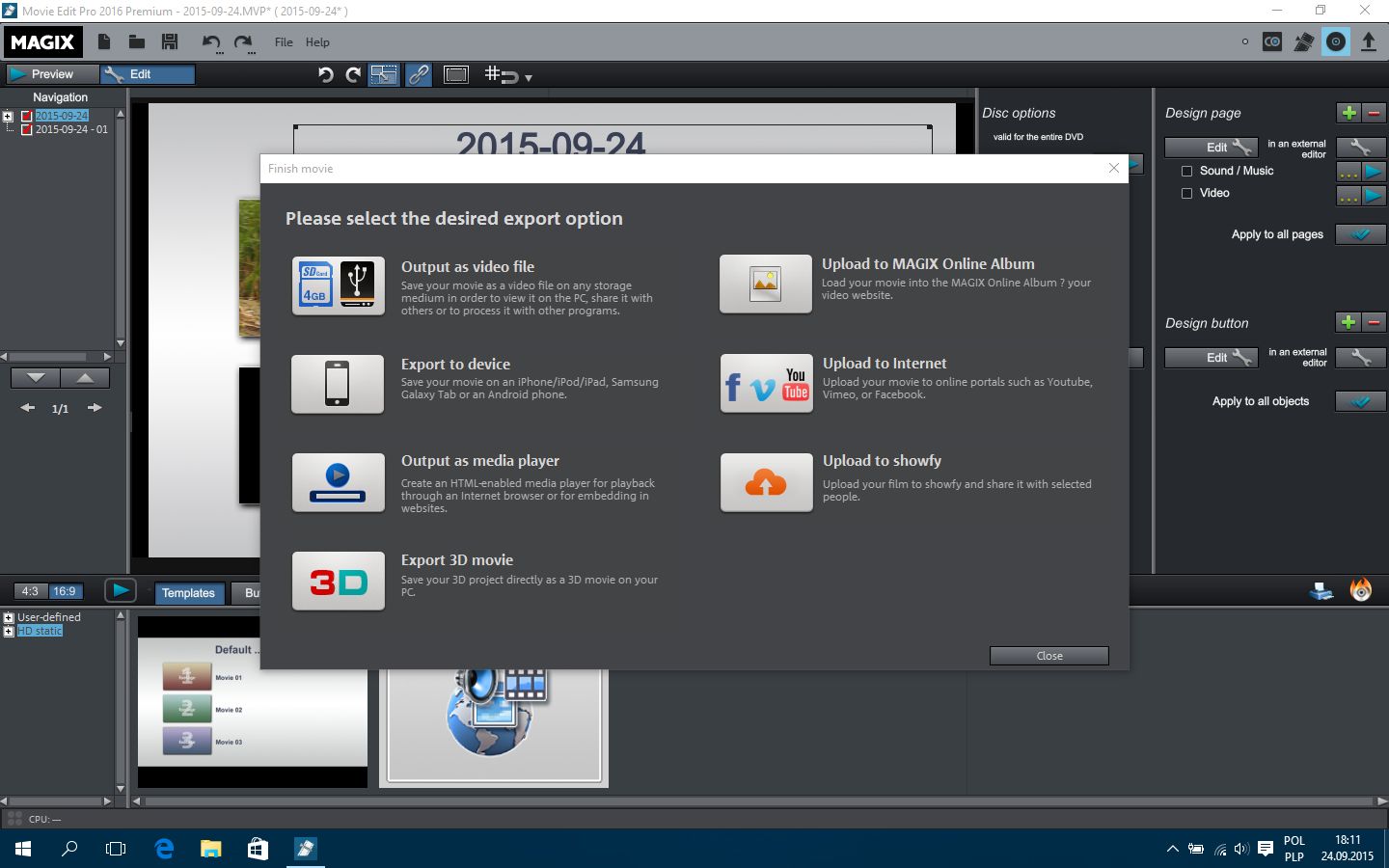Screen dimensions: 1389x868
Task: Expand the 2015-09-24 navigation tree node
Action: (9, 116)
